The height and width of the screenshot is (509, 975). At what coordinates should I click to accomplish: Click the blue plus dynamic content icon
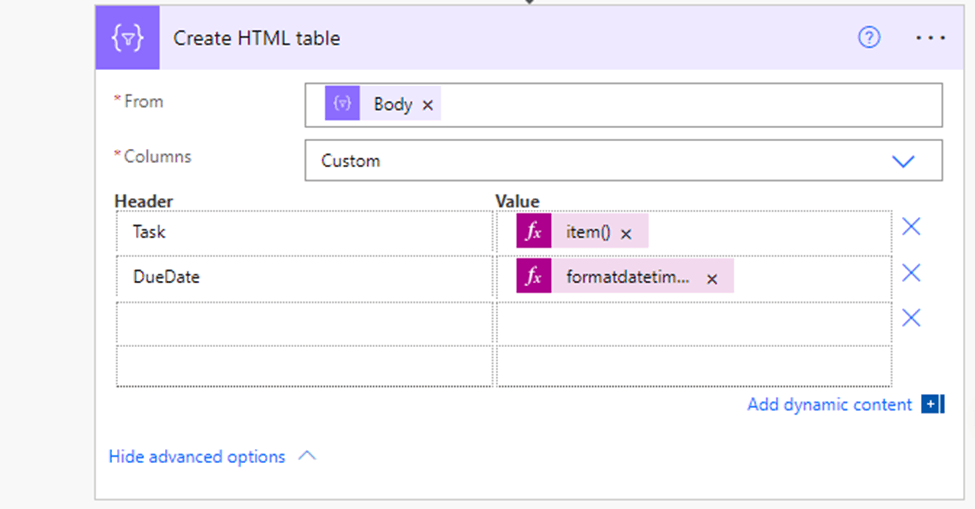(x=932, y=404)
